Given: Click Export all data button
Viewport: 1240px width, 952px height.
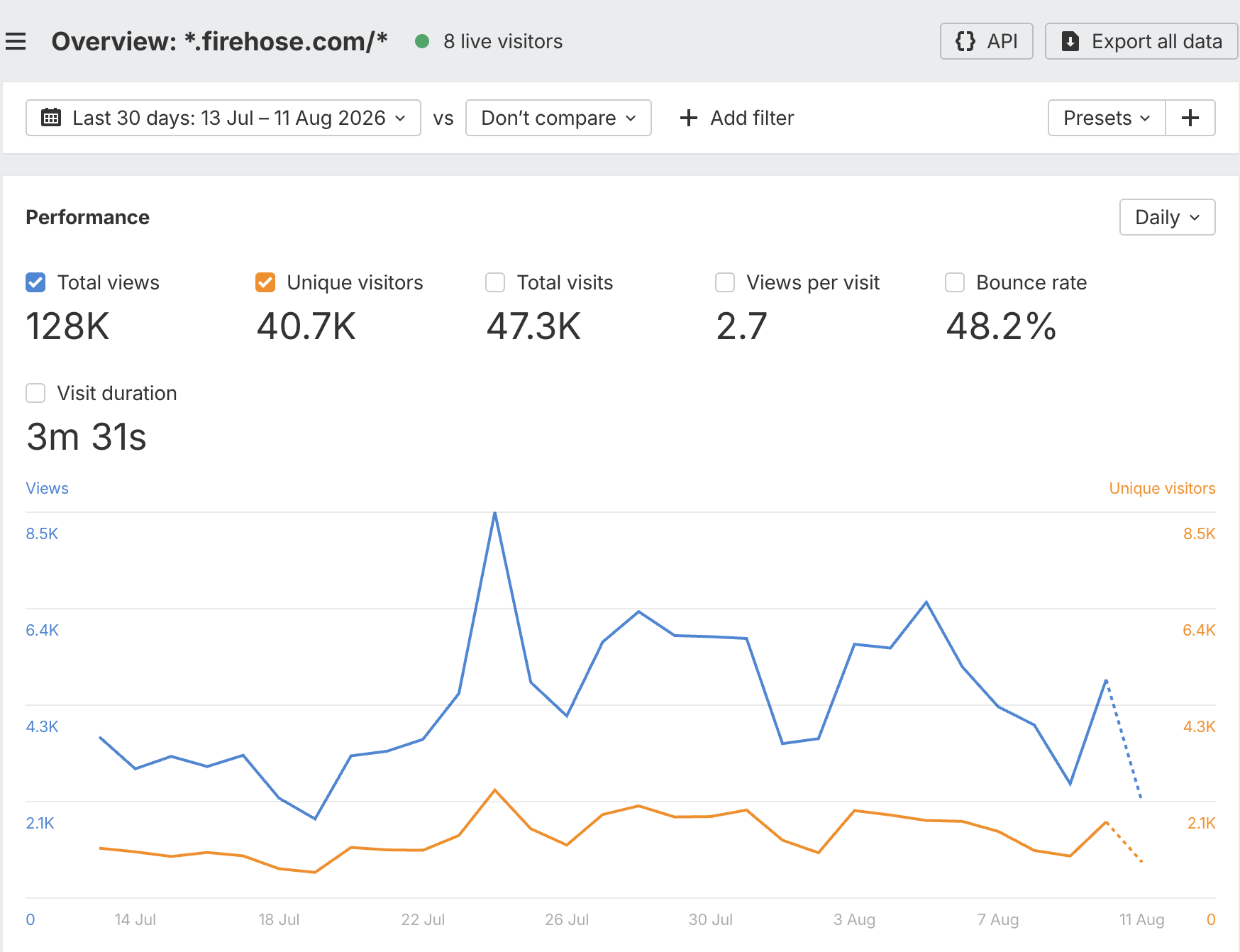Looking at the screenshot, I should (1141, 41).
